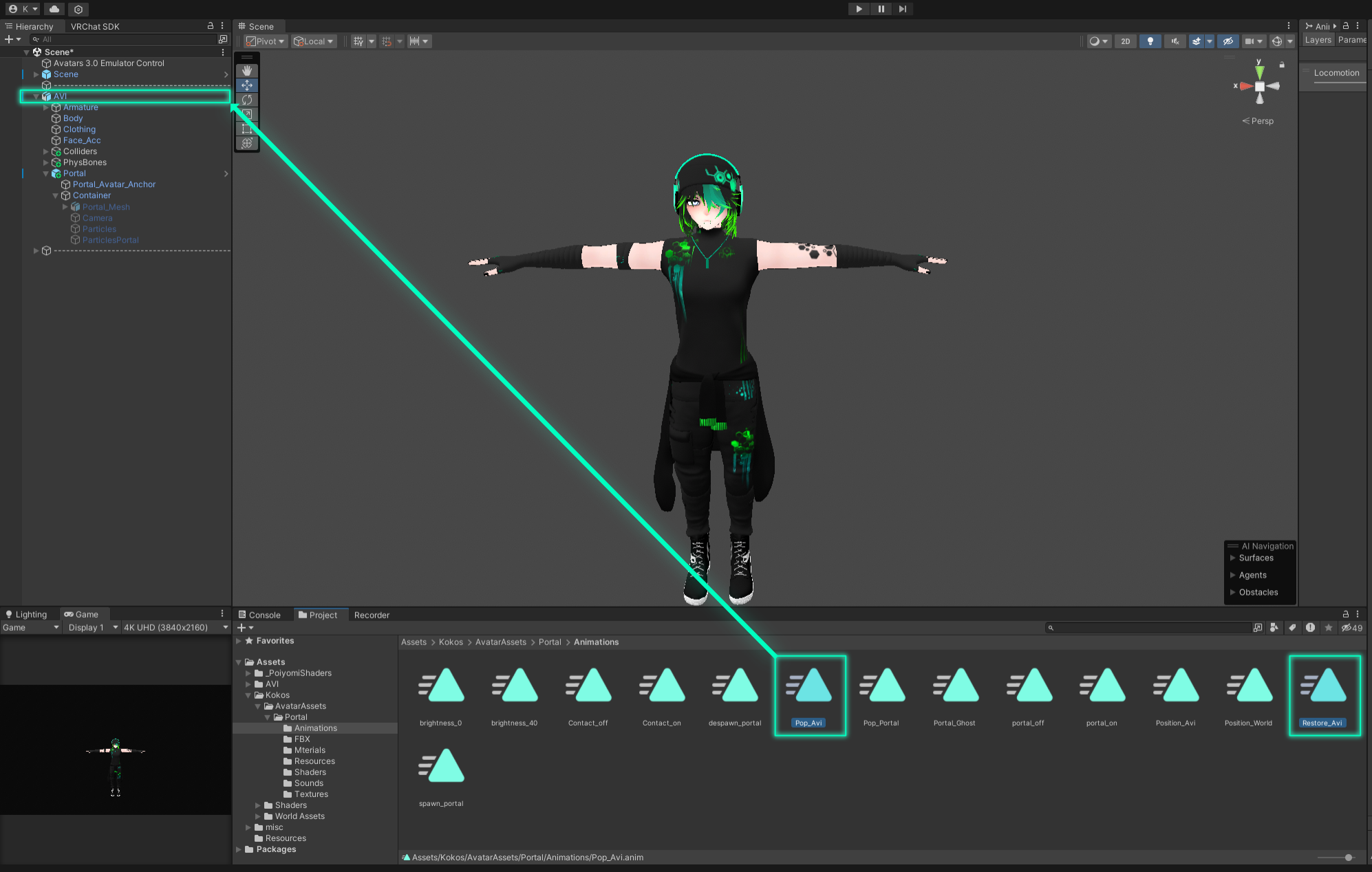
Task: Click Kokos in the Project breadcrumb
Action: (451, 642)
